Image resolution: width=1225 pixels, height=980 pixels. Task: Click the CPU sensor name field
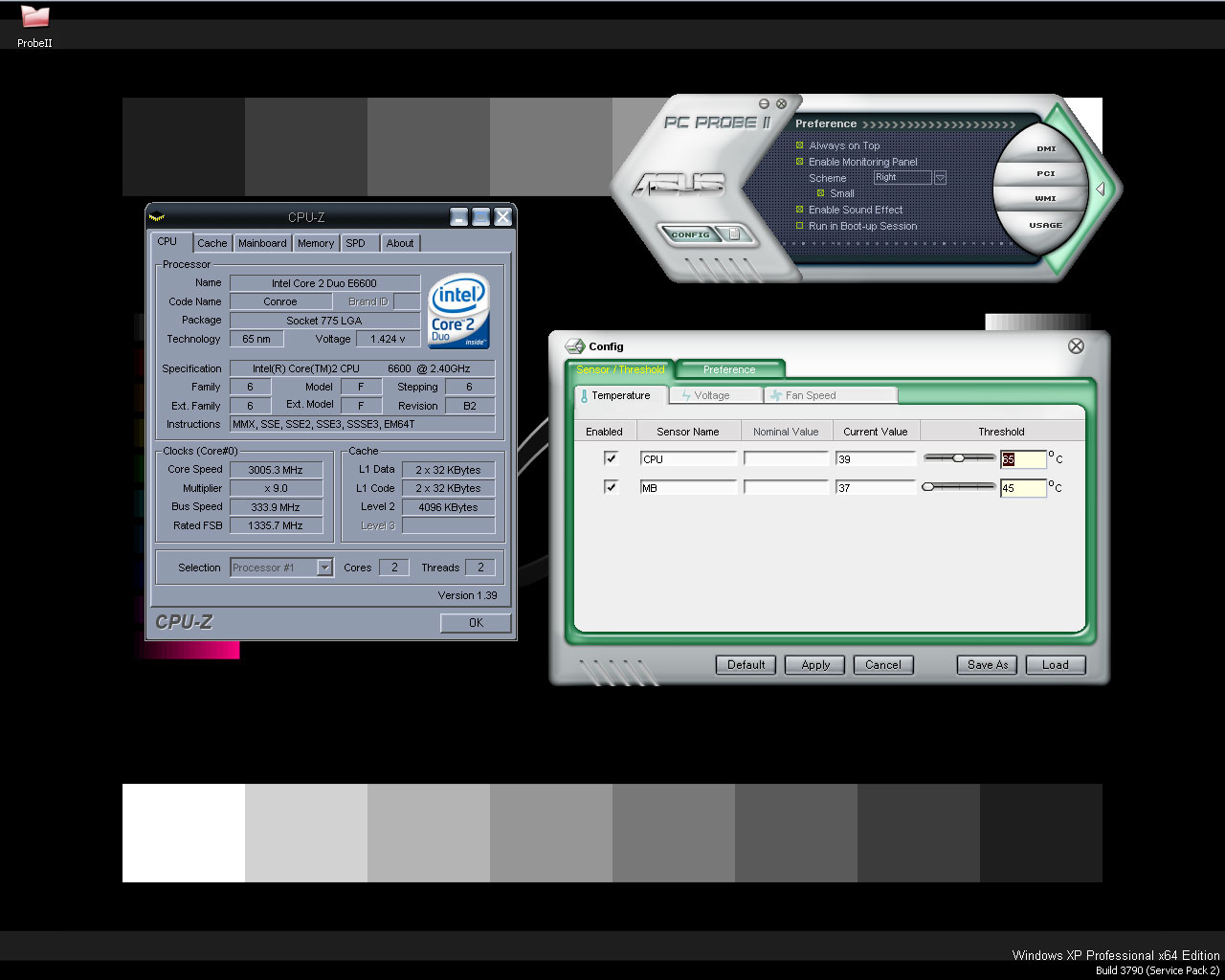click(688, 459)
